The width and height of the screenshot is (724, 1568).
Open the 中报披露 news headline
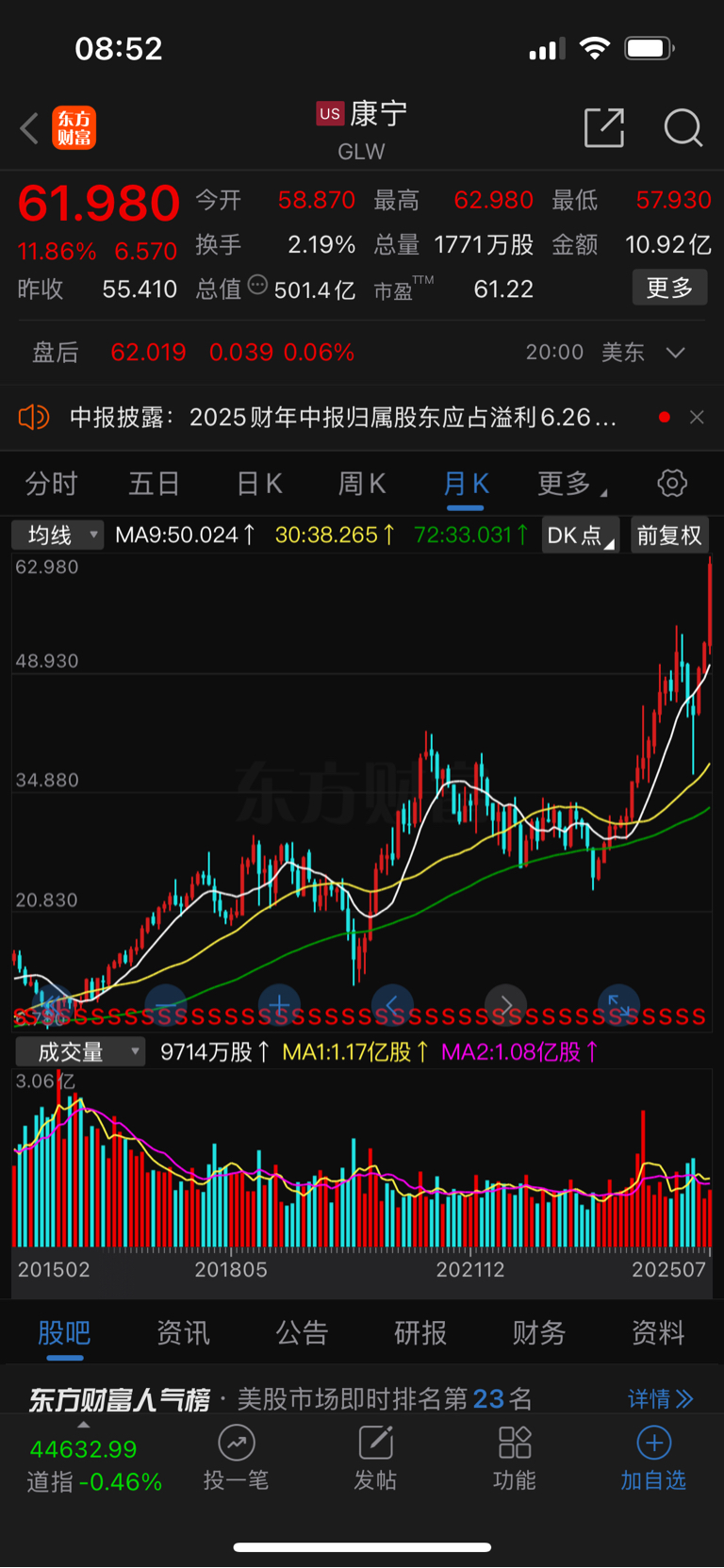coord(343,417)
